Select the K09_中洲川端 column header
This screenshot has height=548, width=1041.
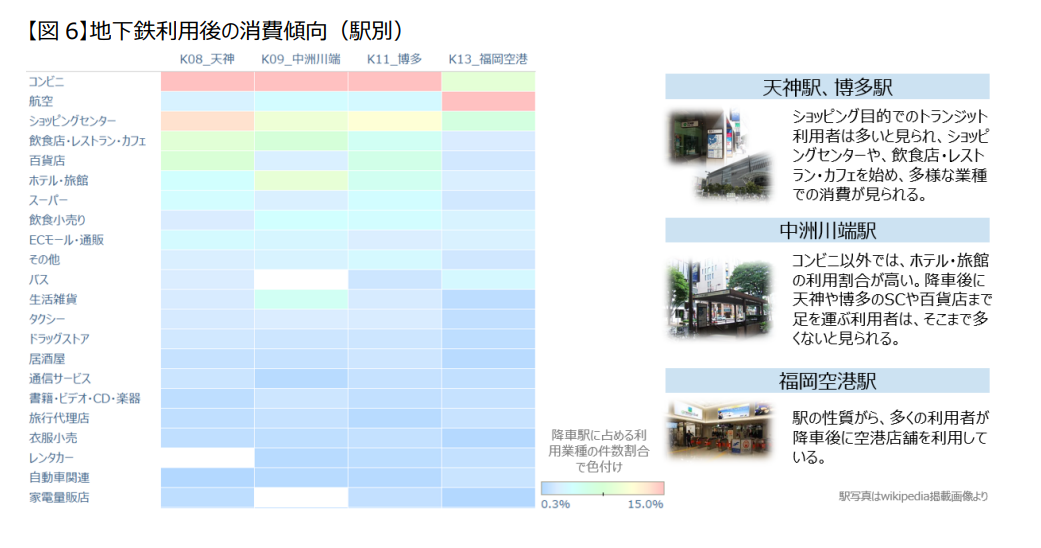pyautogui.click(x=301, y=59)
